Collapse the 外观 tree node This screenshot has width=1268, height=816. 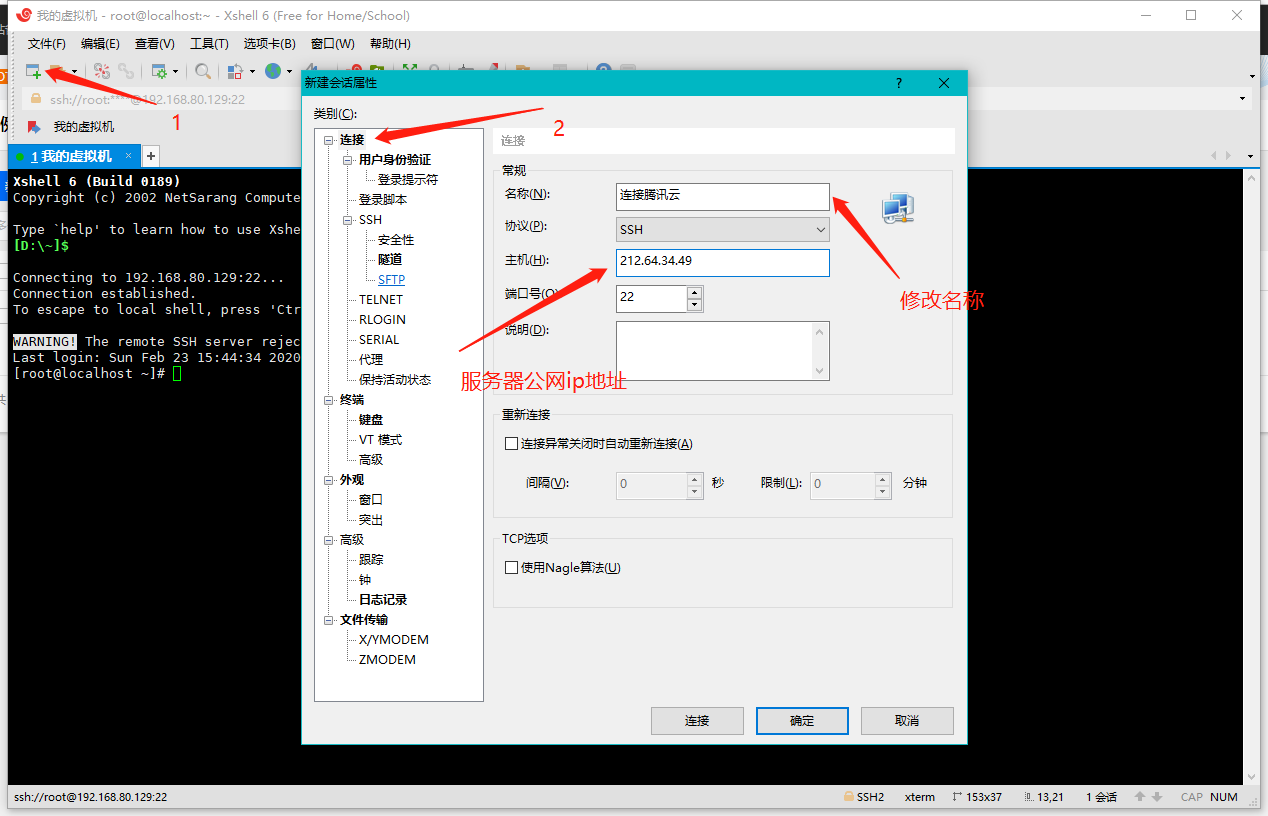(329, 480)
